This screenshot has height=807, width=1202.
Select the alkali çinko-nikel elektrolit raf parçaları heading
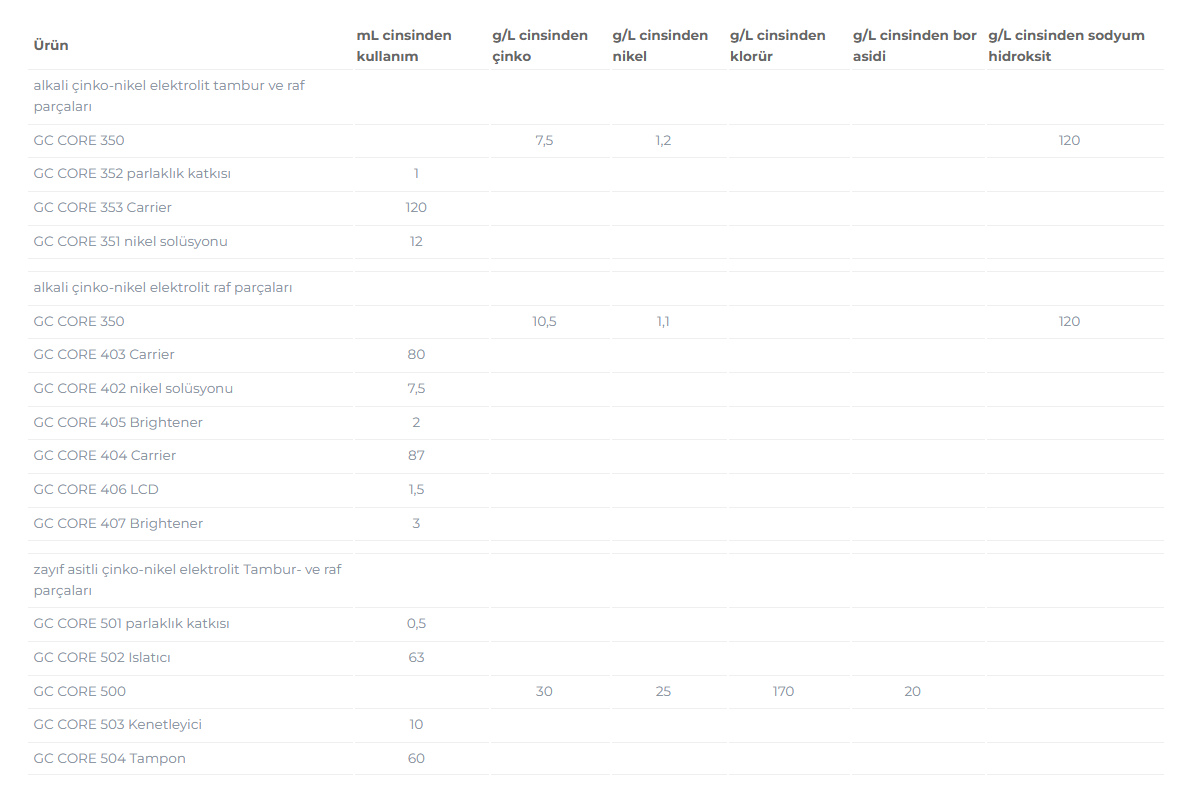[x=162, y=288]
